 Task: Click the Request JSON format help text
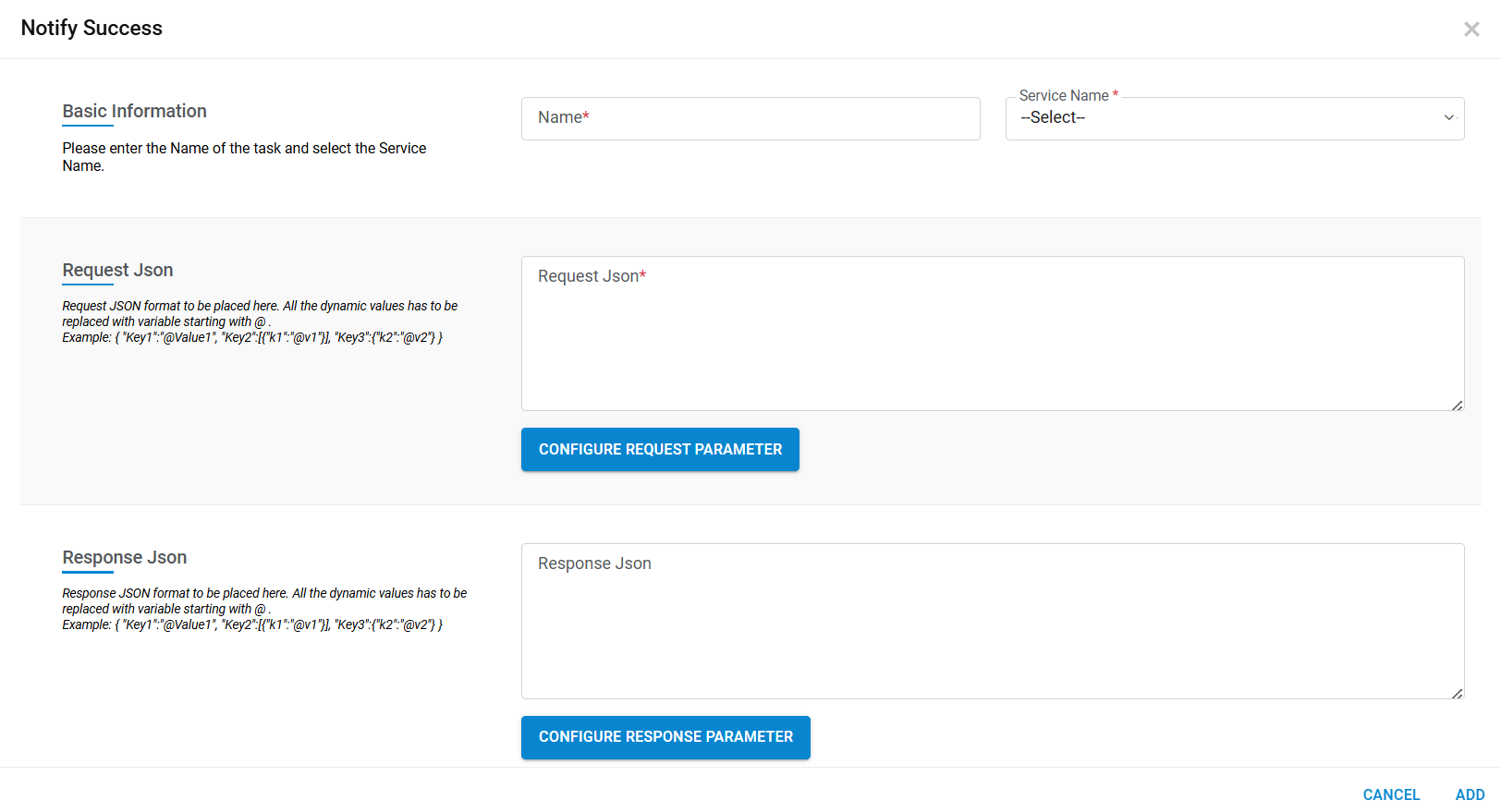click(259, 321)
